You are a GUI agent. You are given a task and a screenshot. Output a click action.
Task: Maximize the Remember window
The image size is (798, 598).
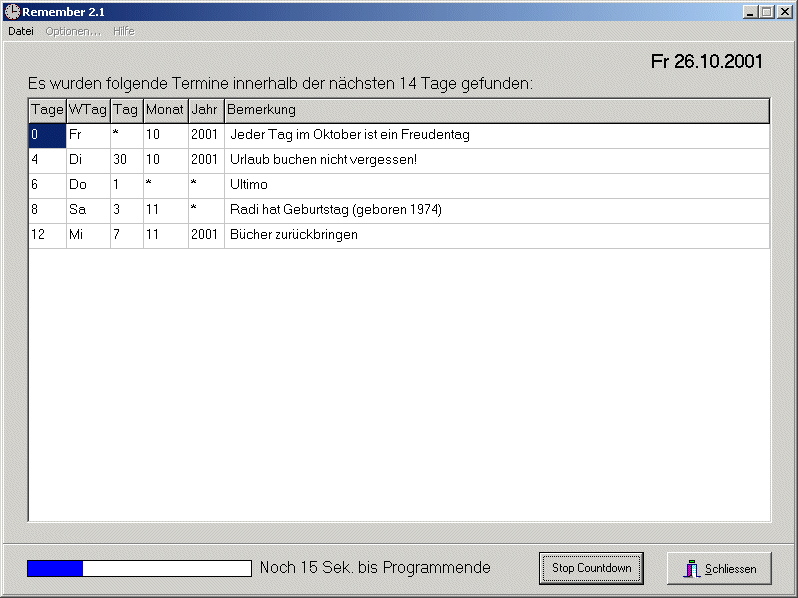[x=766, y=12]
